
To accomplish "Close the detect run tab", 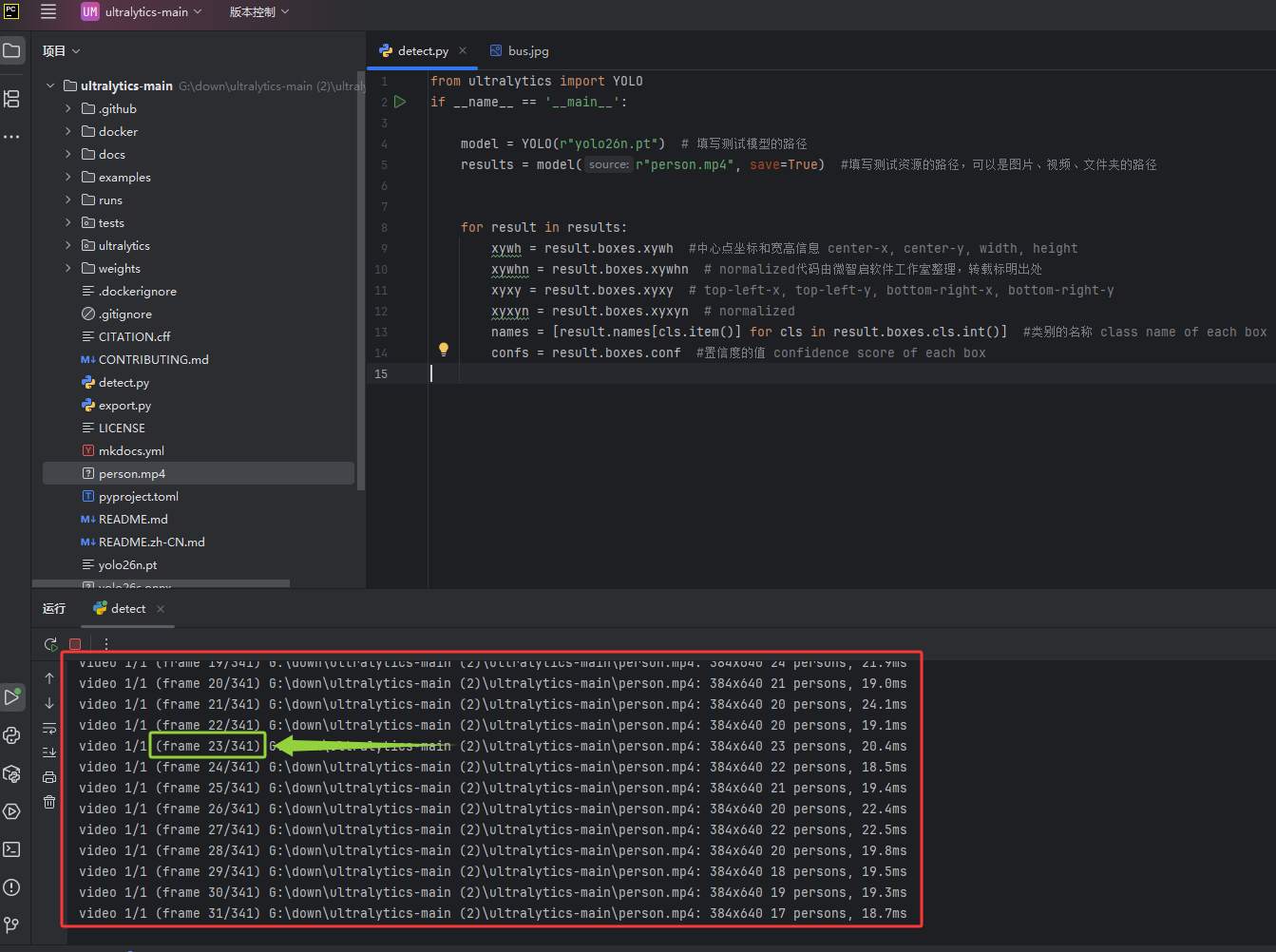I will (x=161, y=609).
